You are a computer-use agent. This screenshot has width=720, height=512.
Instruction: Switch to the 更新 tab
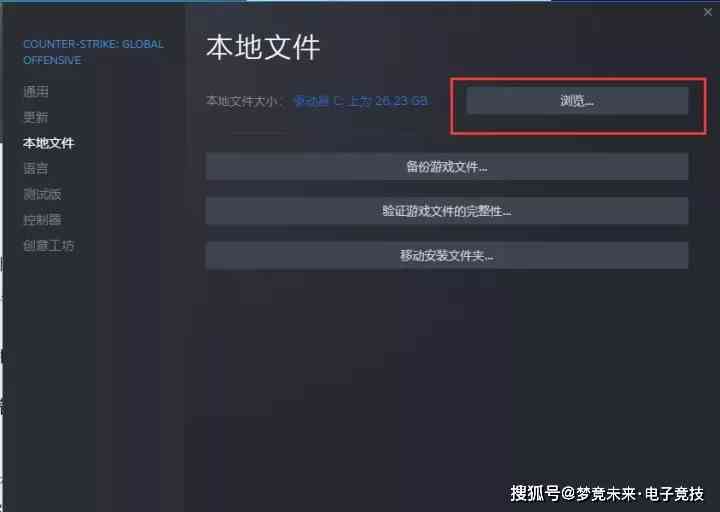tap(36, 118)
